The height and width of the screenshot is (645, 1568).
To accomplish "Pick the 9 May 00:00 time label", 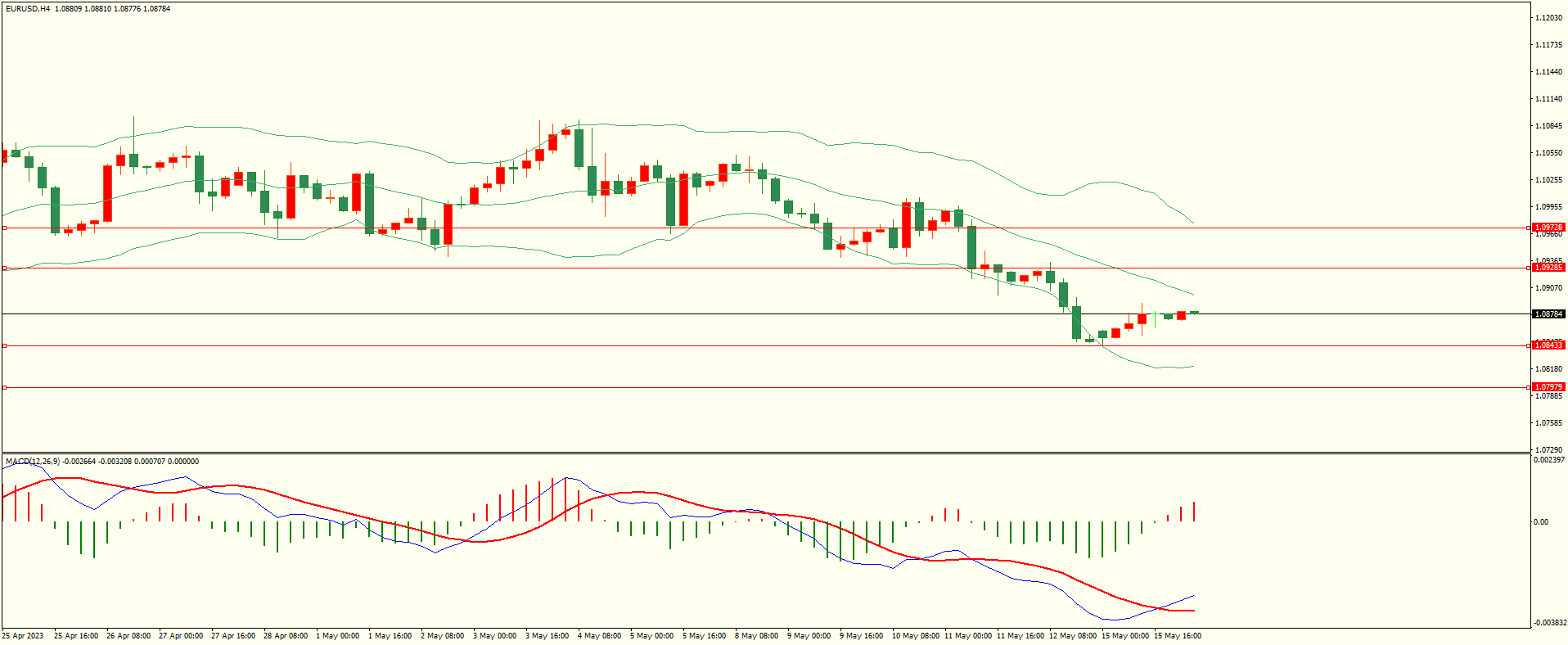I will [x=809, y=636].
